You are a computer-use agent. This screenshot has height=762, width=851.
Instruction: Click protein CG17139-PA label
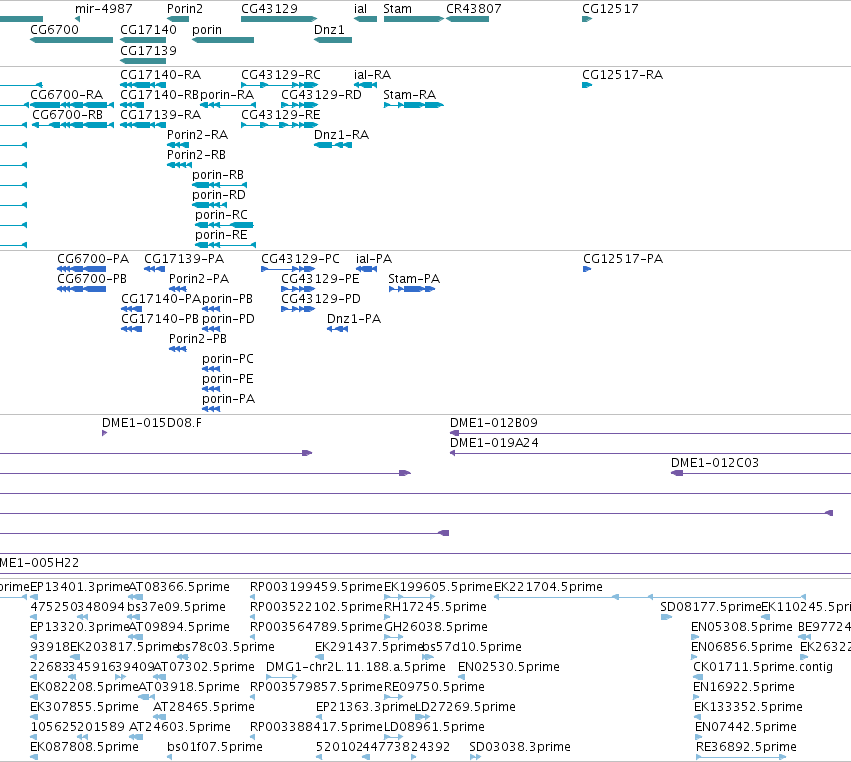click(183, 259)
